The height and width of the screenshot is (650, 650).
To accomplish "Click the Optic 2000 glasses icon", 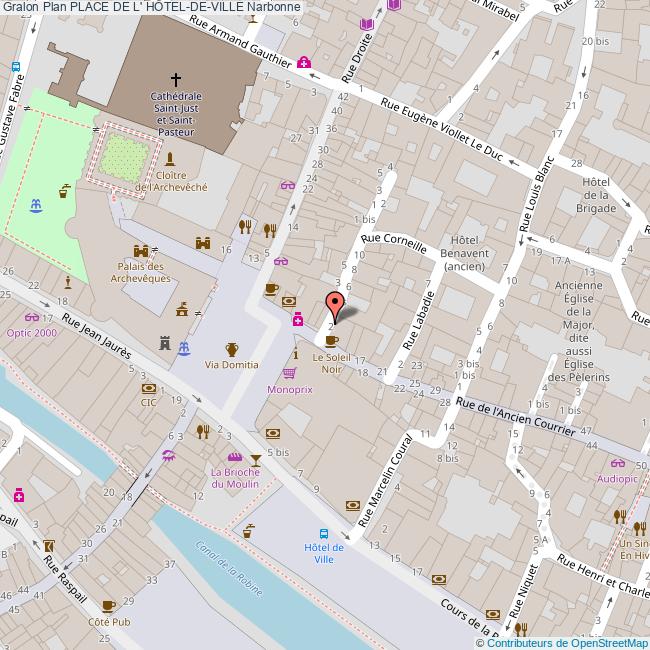I will point(32,317).
